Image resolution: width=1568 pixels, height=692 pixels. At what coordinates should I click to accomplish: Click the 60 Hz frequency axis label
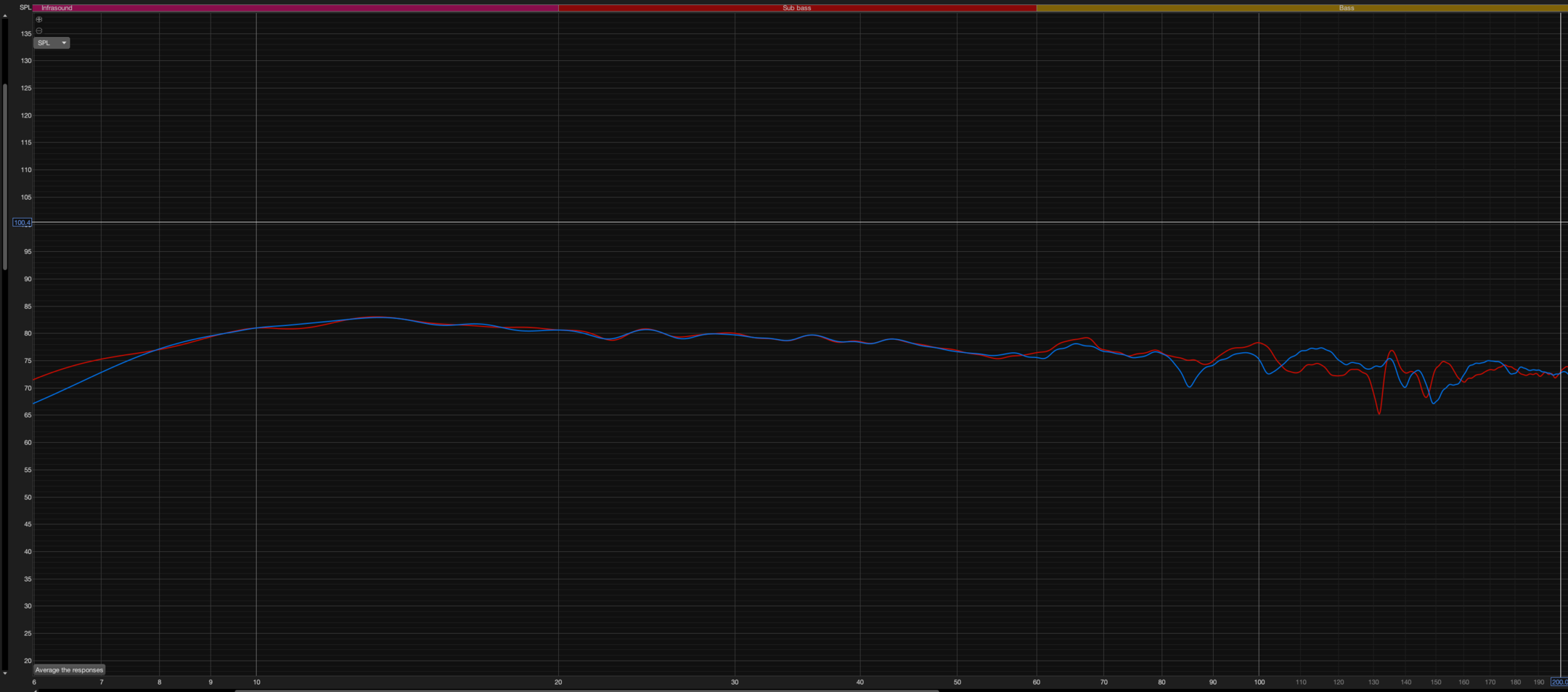pyautogui.click(x=1036, y=682)
